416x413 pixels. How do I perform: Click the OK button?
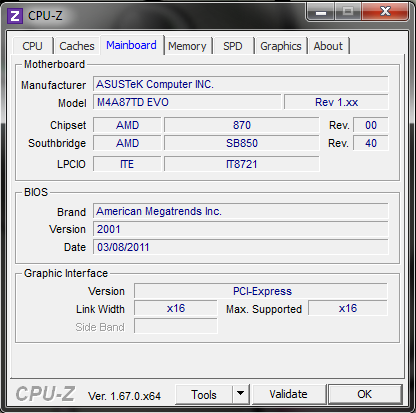tap(365, 394)
